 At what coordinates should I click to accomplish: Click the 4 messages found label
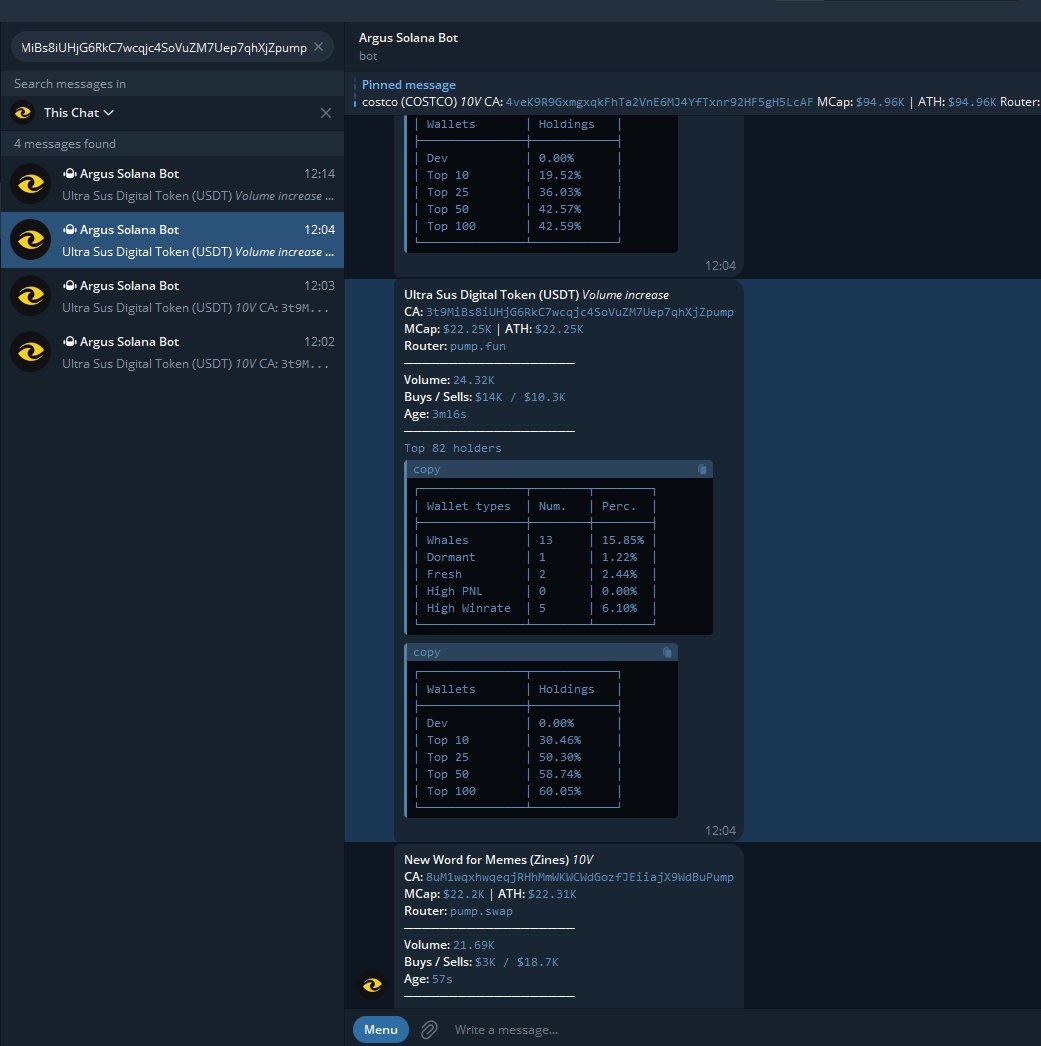65,144
